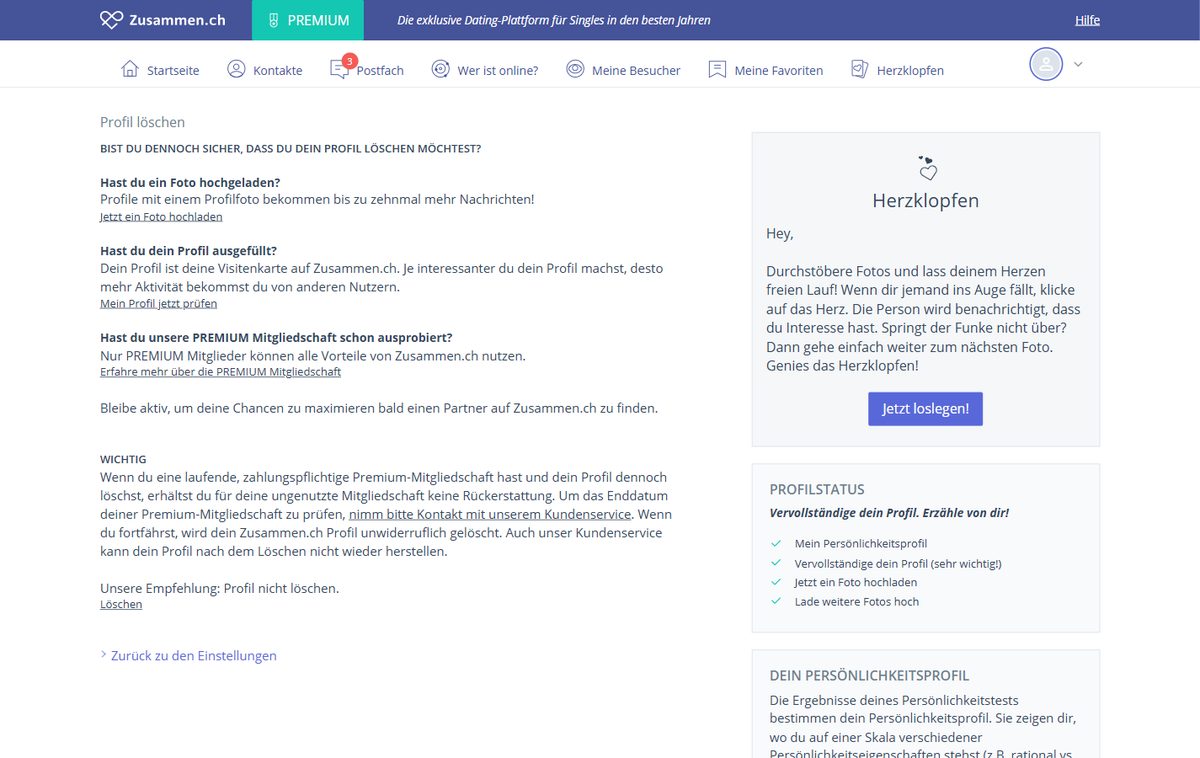Click the Meine Besucher eye icon
Screen dimensions: 1200x758
[575, 69]
